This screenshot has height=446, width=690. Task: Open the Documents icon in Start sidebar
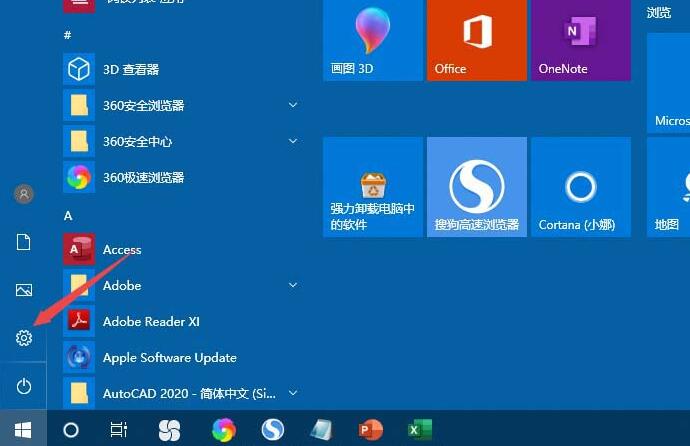coord(24,242)
